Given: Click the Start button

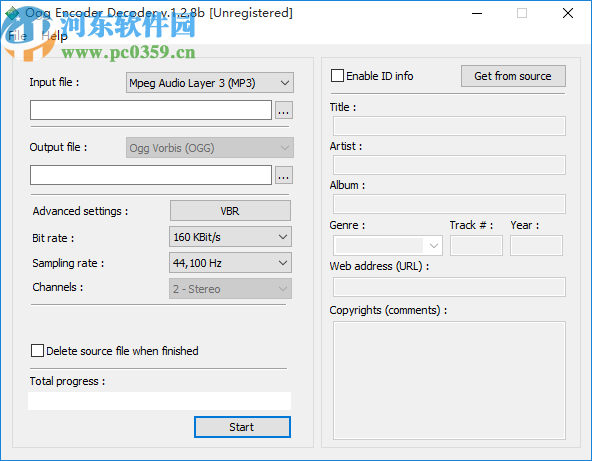Looking at the screenshot, I should click(242, 427).
